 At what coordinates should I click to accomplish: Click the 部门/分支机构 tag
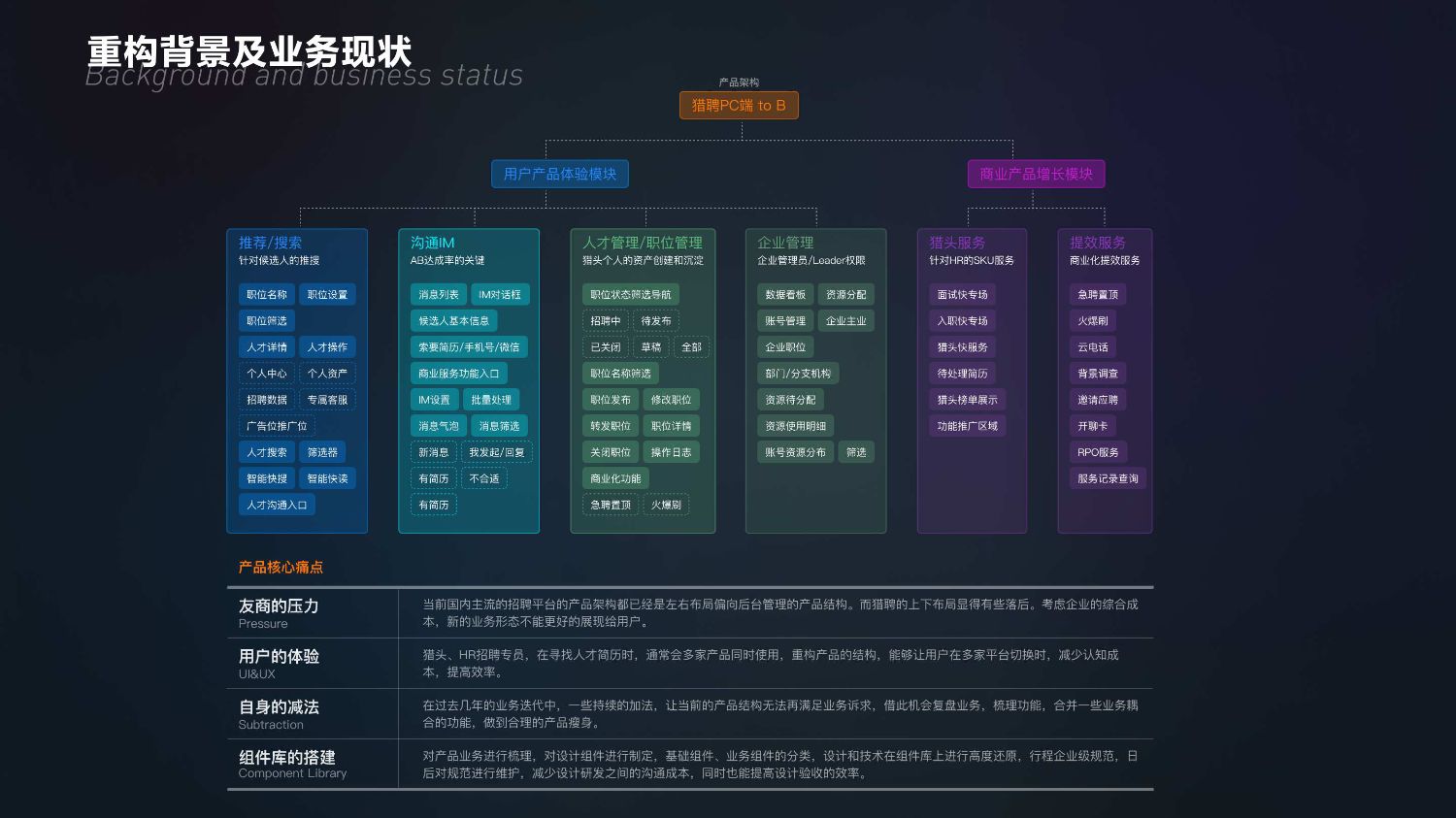coord(798,374)
